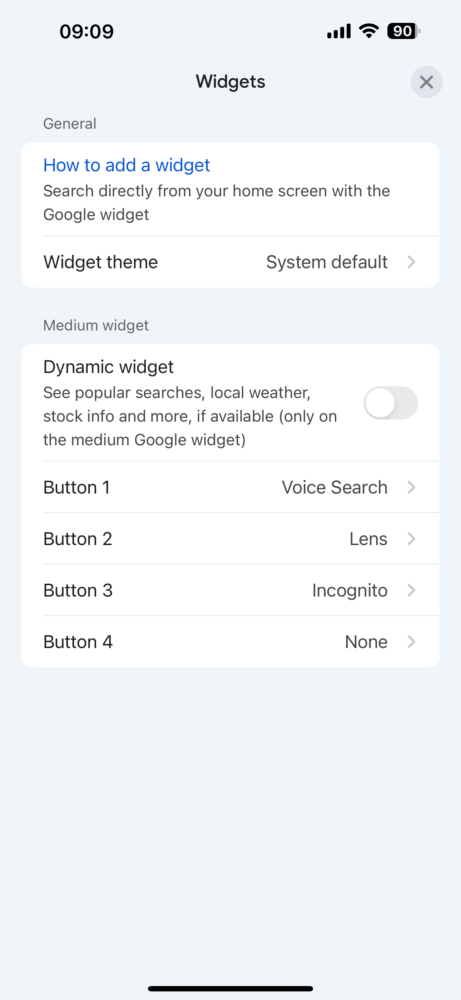461x1000 pixels.
Task: Change the System default theme value
Action: click(326, 262)
